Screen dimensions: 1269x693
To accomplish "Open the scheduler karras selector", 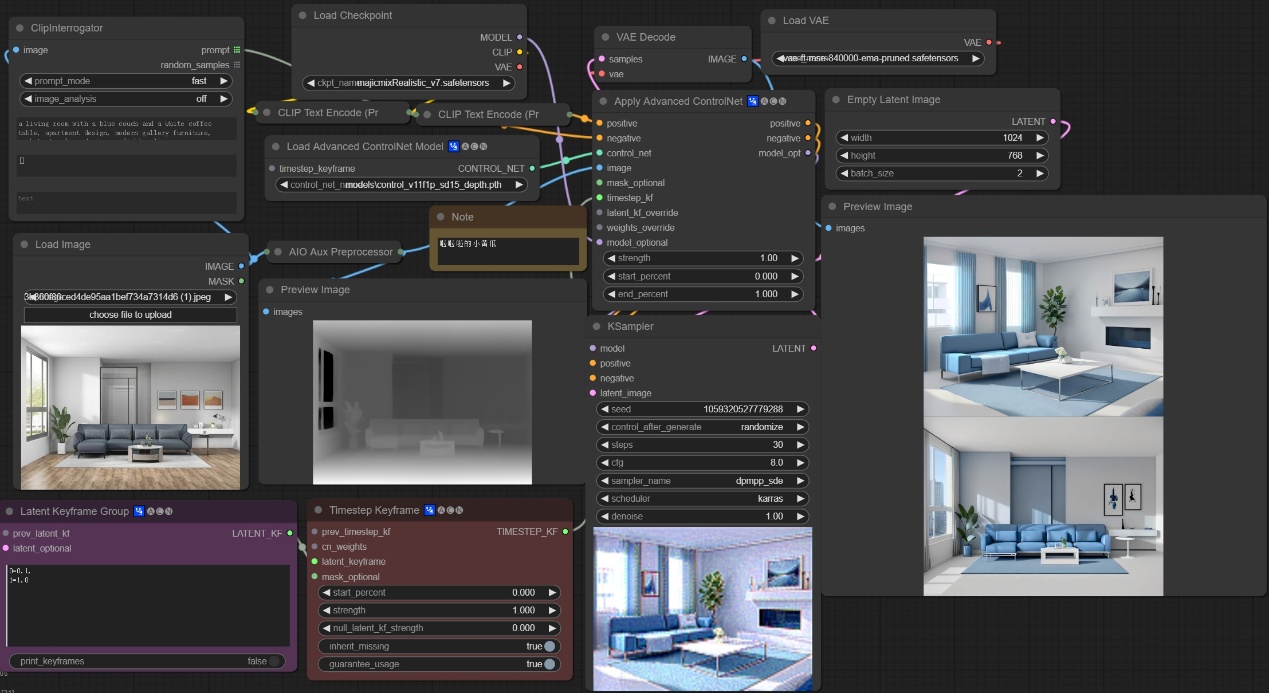I will [702, 499].
